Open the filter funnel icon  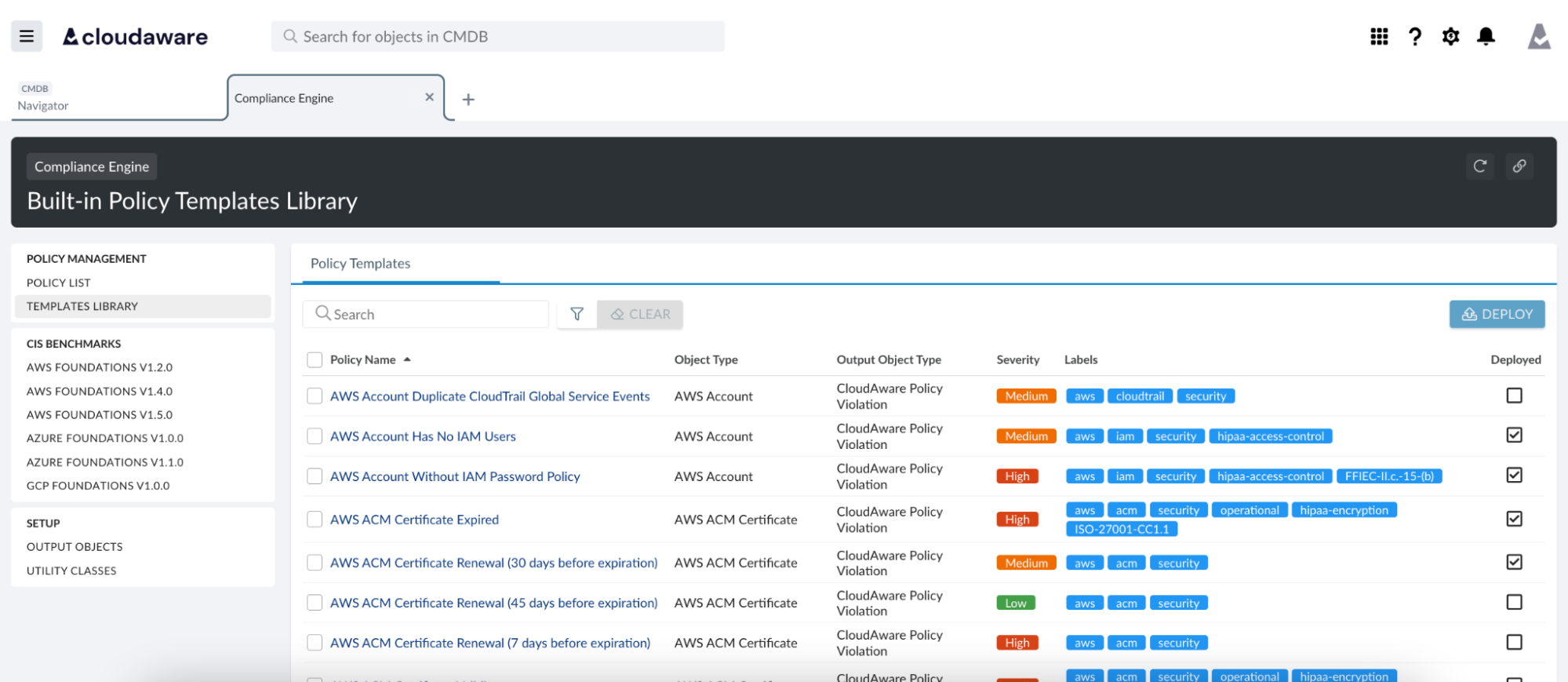coord(577,314)
